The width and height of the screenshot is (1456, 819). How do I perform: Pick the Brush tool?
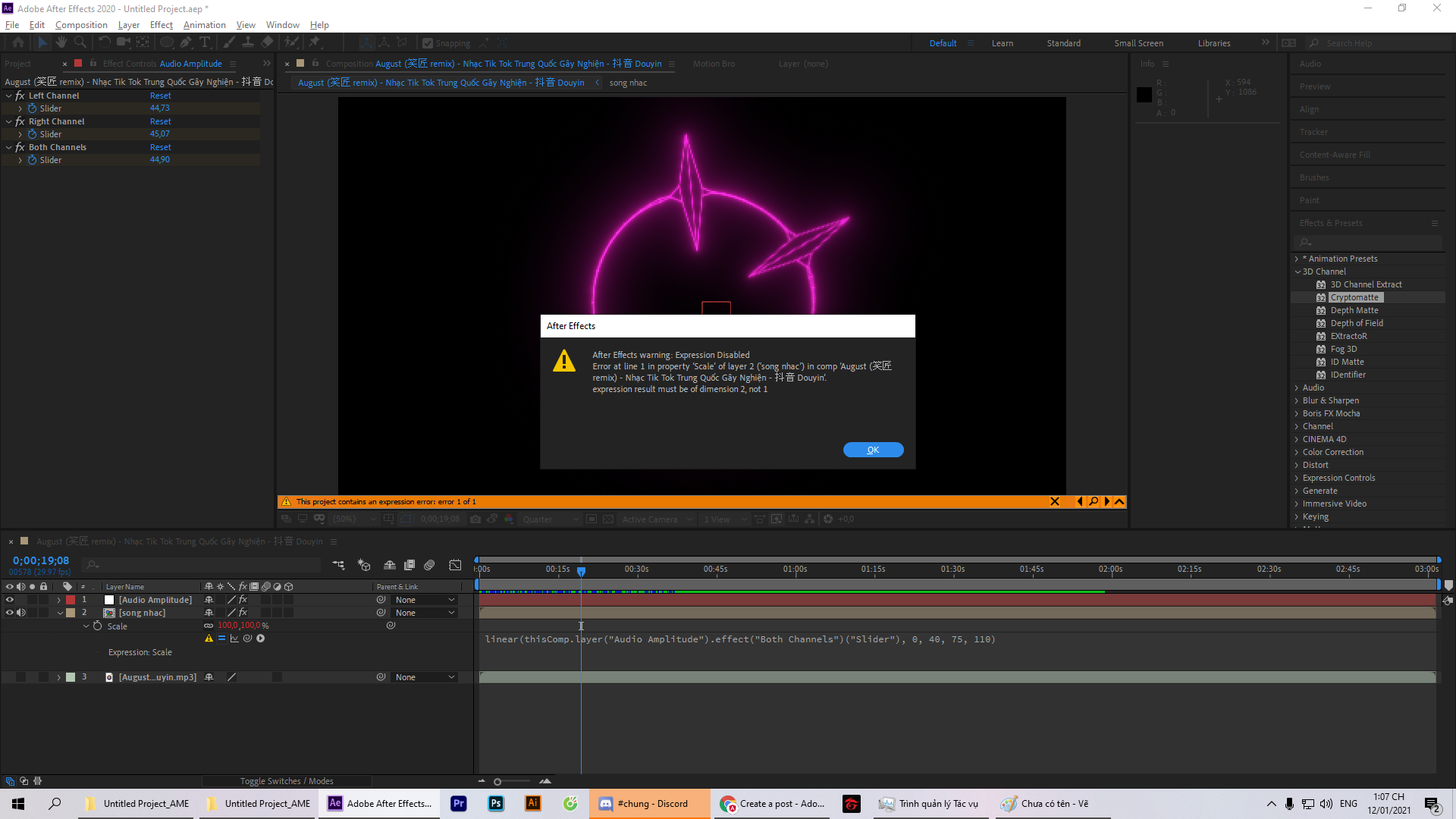point(228,42)
